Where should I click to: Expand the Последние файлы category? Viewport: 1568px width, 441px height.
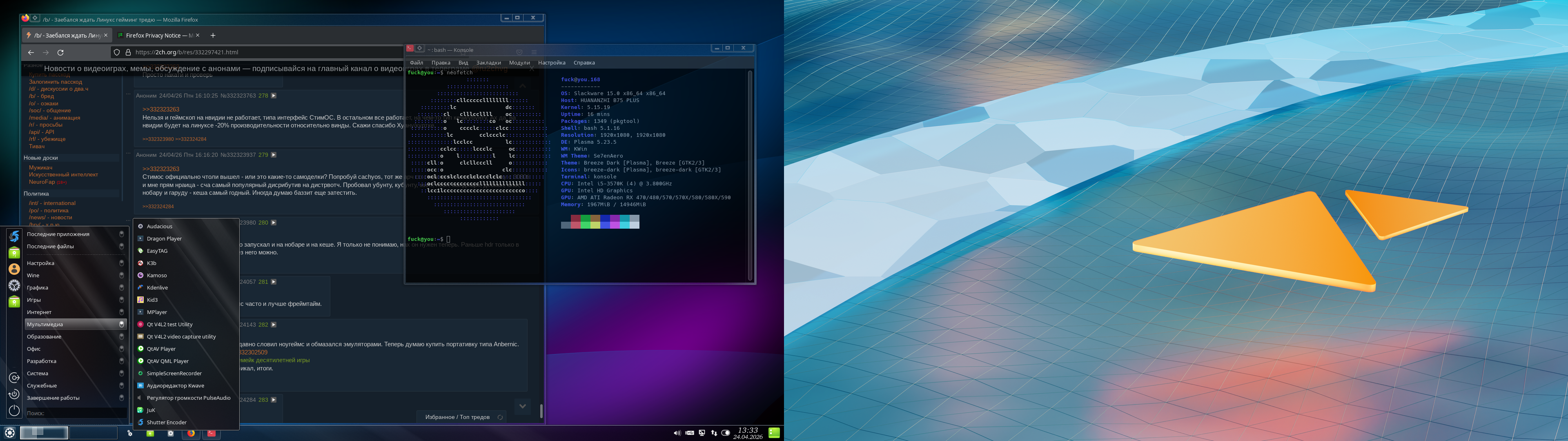pos(76,246)
